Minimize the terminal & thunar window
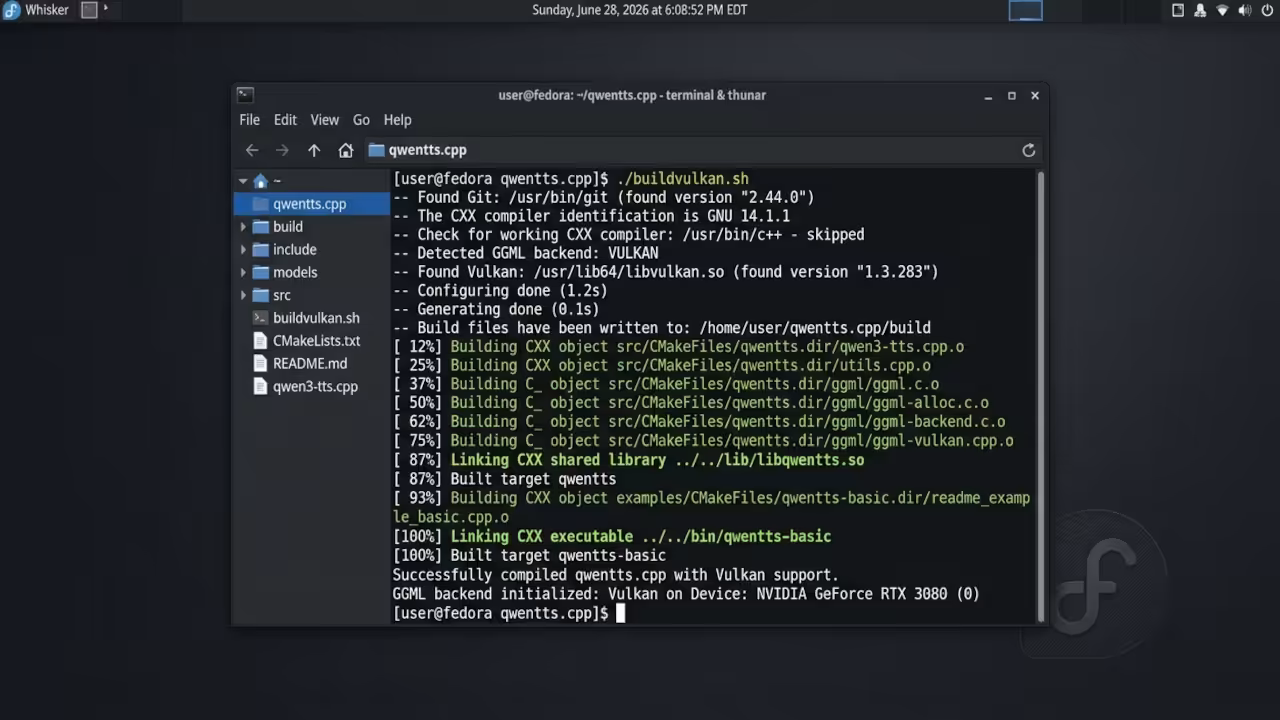Image resolution: width=1280 pixels, height=720 pixels. pyautogui.click(x=988, y=96)
